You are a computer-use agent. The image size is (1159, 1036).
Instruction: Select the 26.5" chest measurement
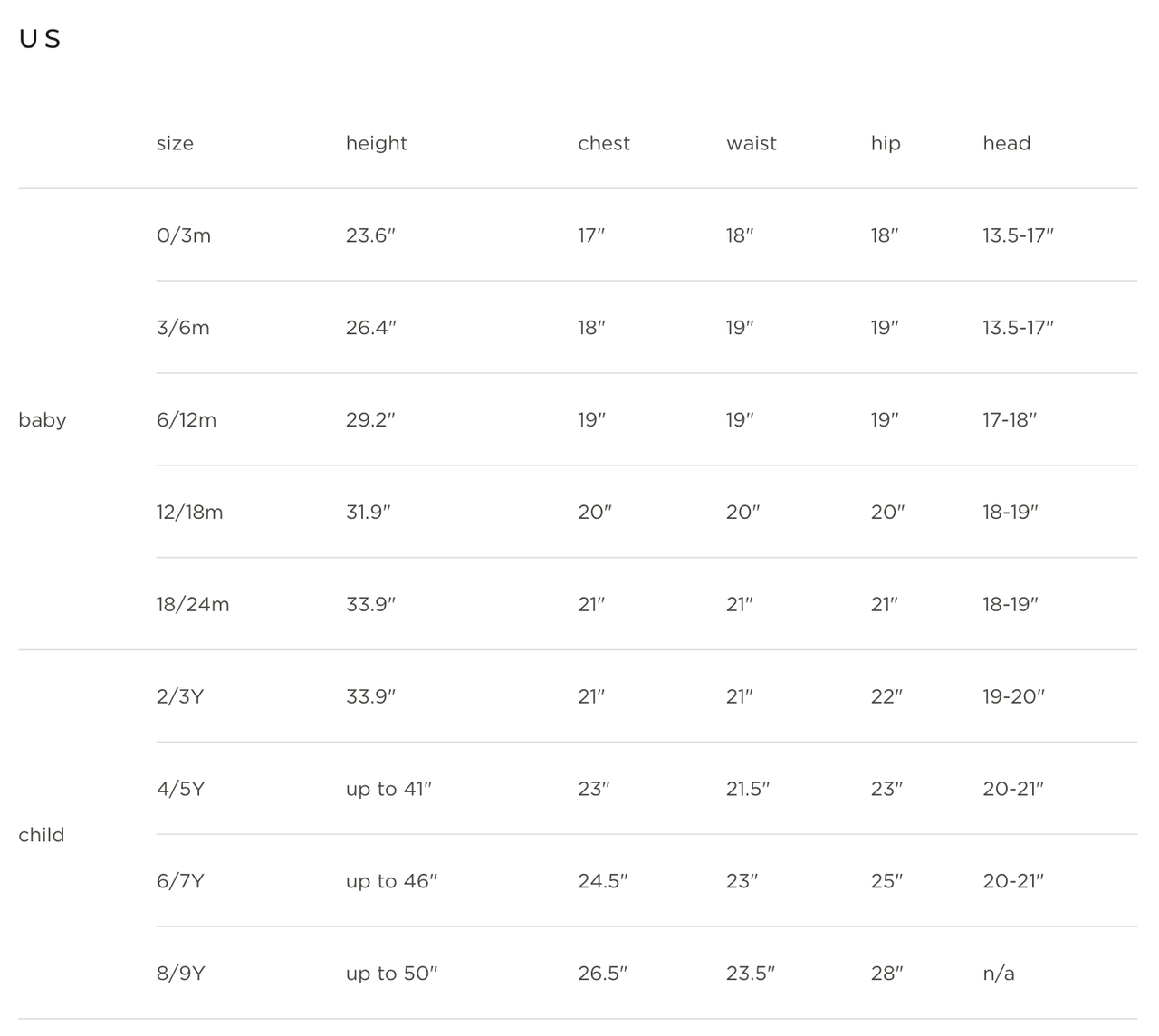(x=603, y=974)
